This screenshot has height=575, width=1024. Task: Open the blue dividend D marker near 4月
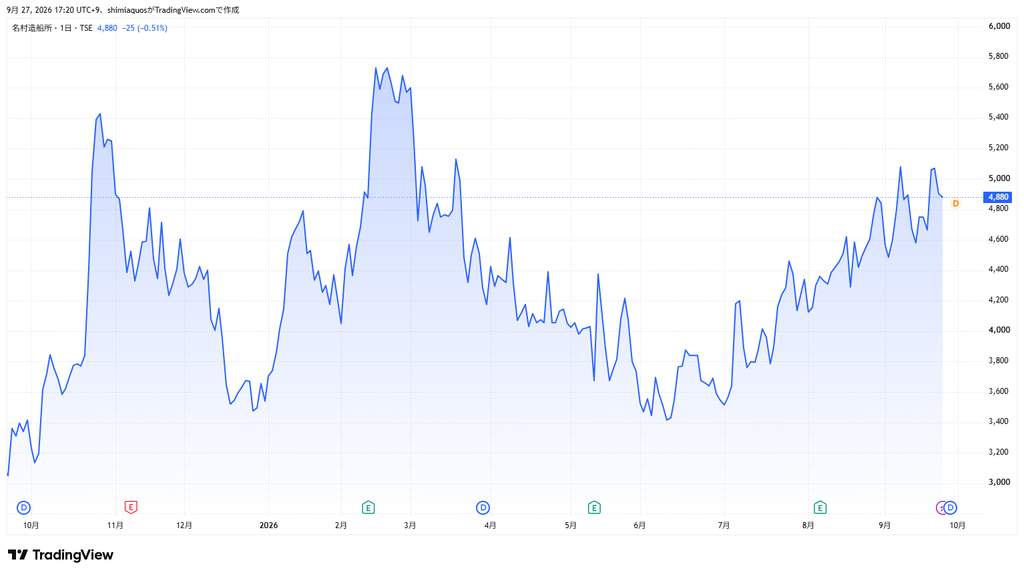point(483,507)
